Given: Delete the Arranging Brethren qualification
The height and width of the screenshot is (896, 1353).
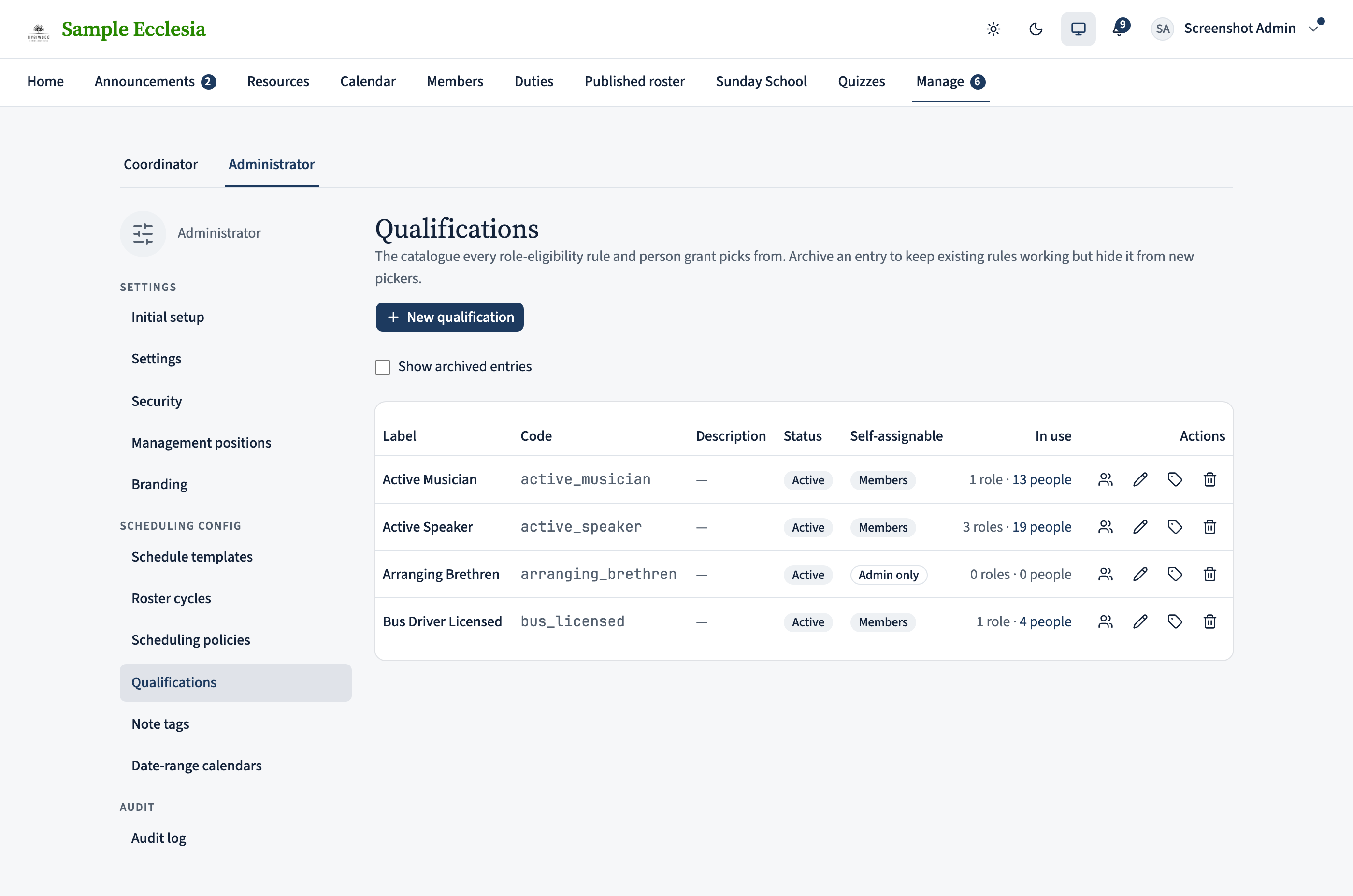Looking at the screenshot, I should point(1209,574).
